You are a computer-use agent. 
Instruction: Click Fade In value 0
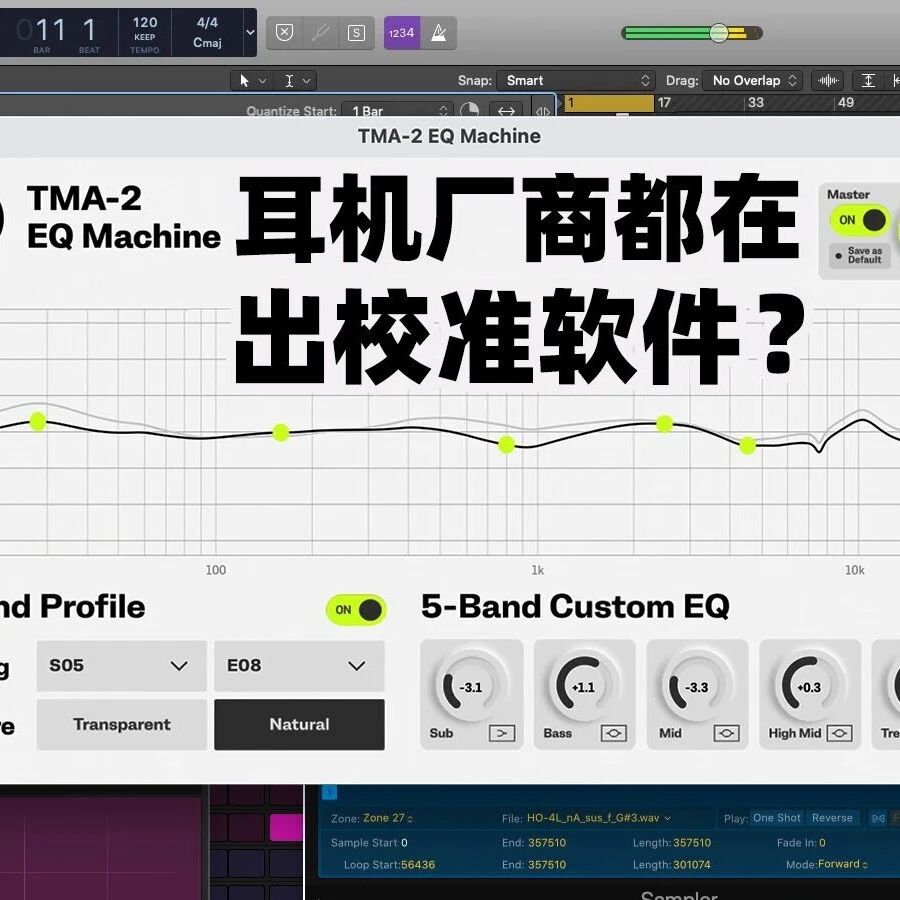[822, 843]
